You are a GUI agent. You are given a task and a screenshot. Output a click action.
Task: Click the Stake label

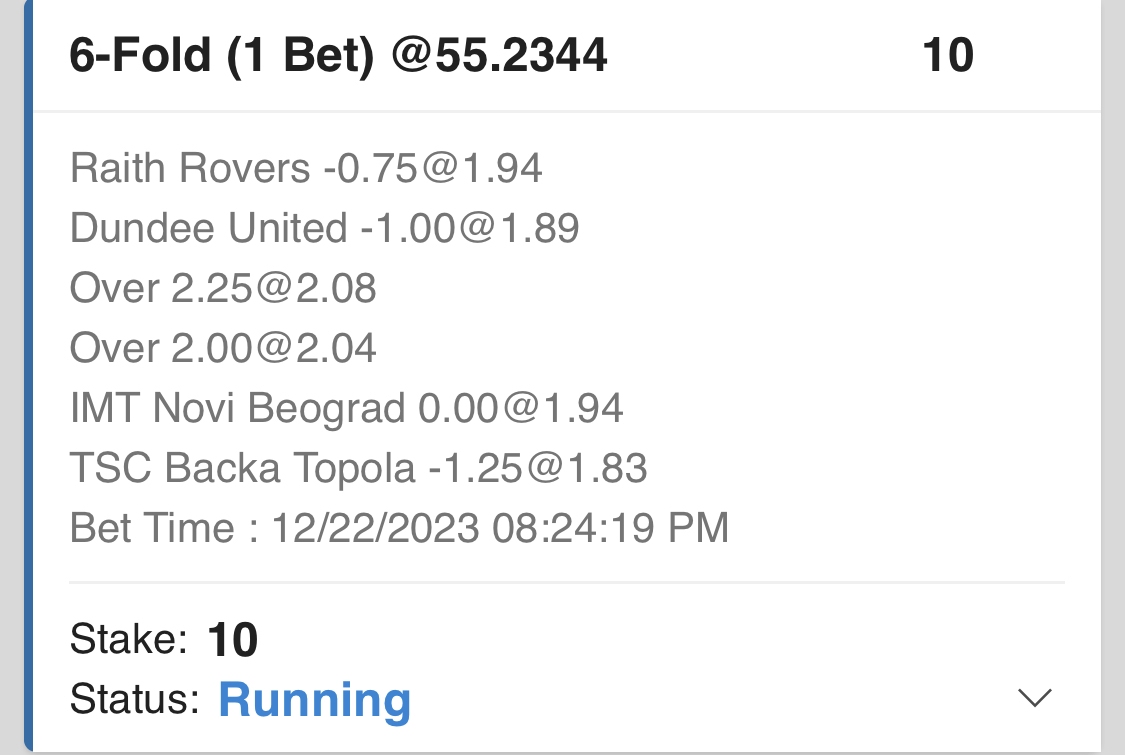point(128,639)
